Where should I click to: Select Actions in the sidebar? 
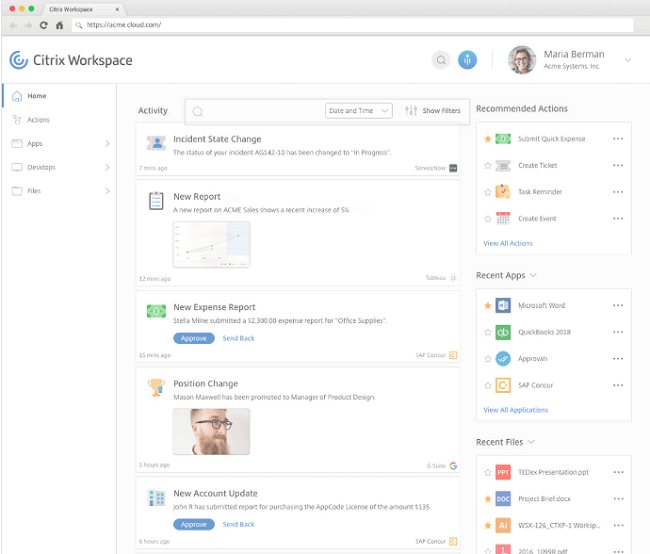pos(59,120)
